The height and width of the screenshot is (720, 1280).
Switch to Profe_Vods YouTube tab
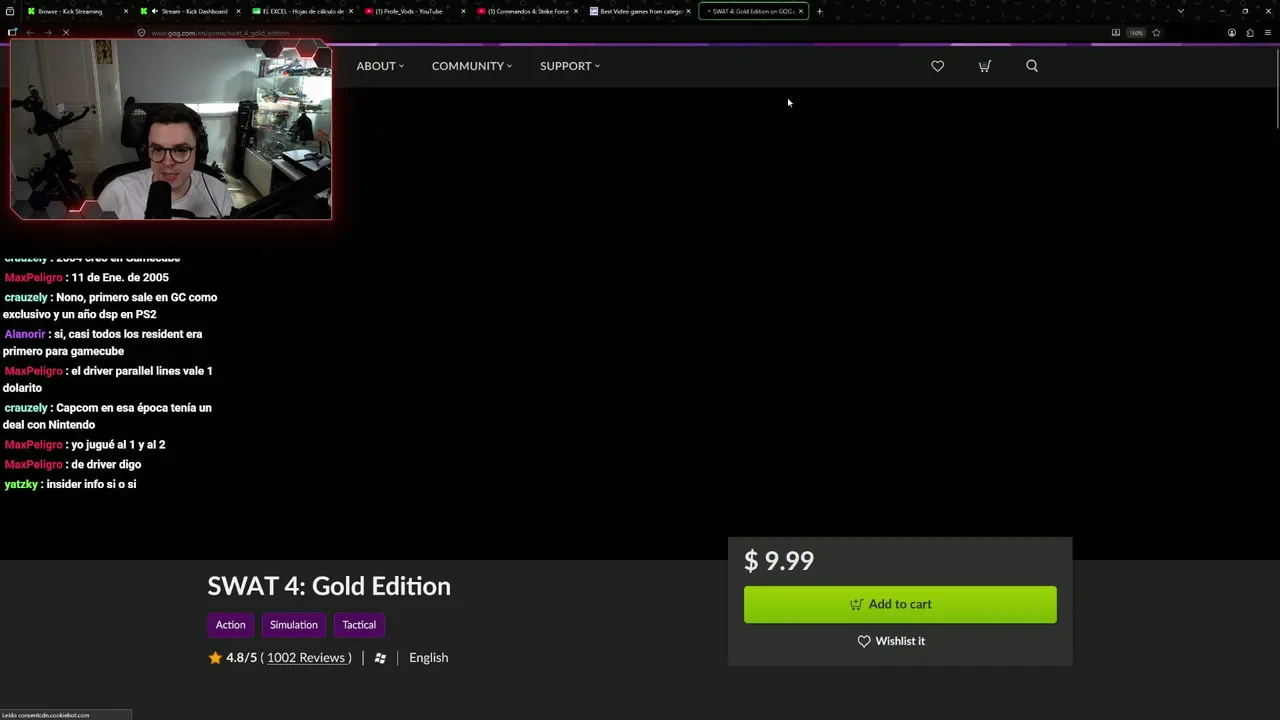point(413,11)
